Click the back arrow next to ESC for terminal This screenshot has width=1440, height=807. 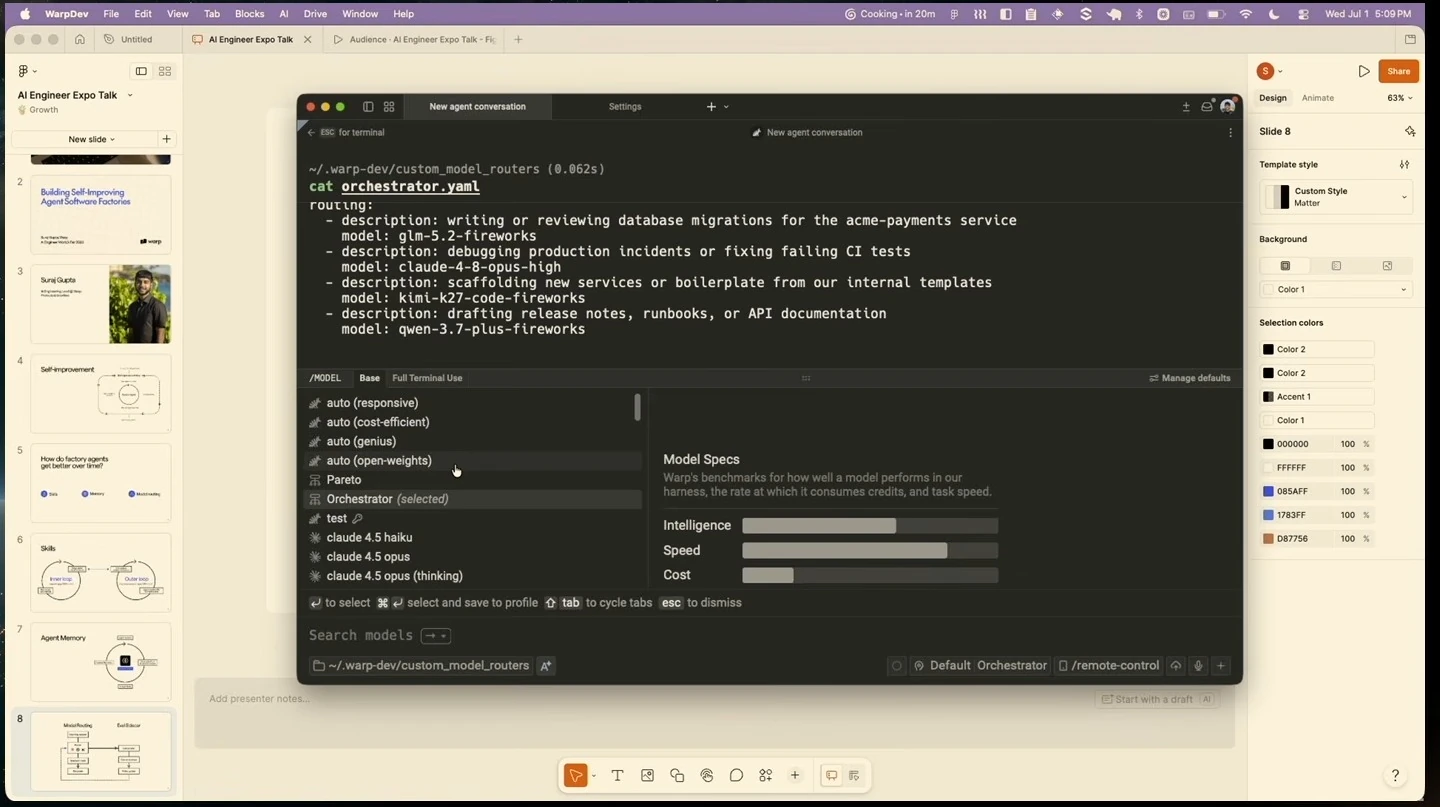pyautogui.click(x=311, y=132)
